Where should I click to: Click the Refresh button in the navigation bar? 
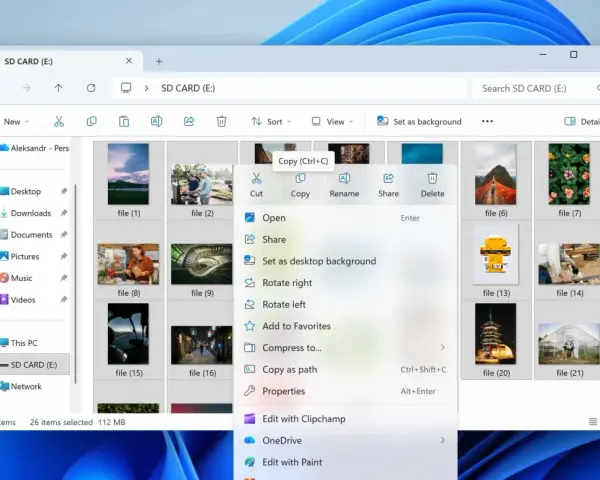pyautogui.click(x=91, y=88)
